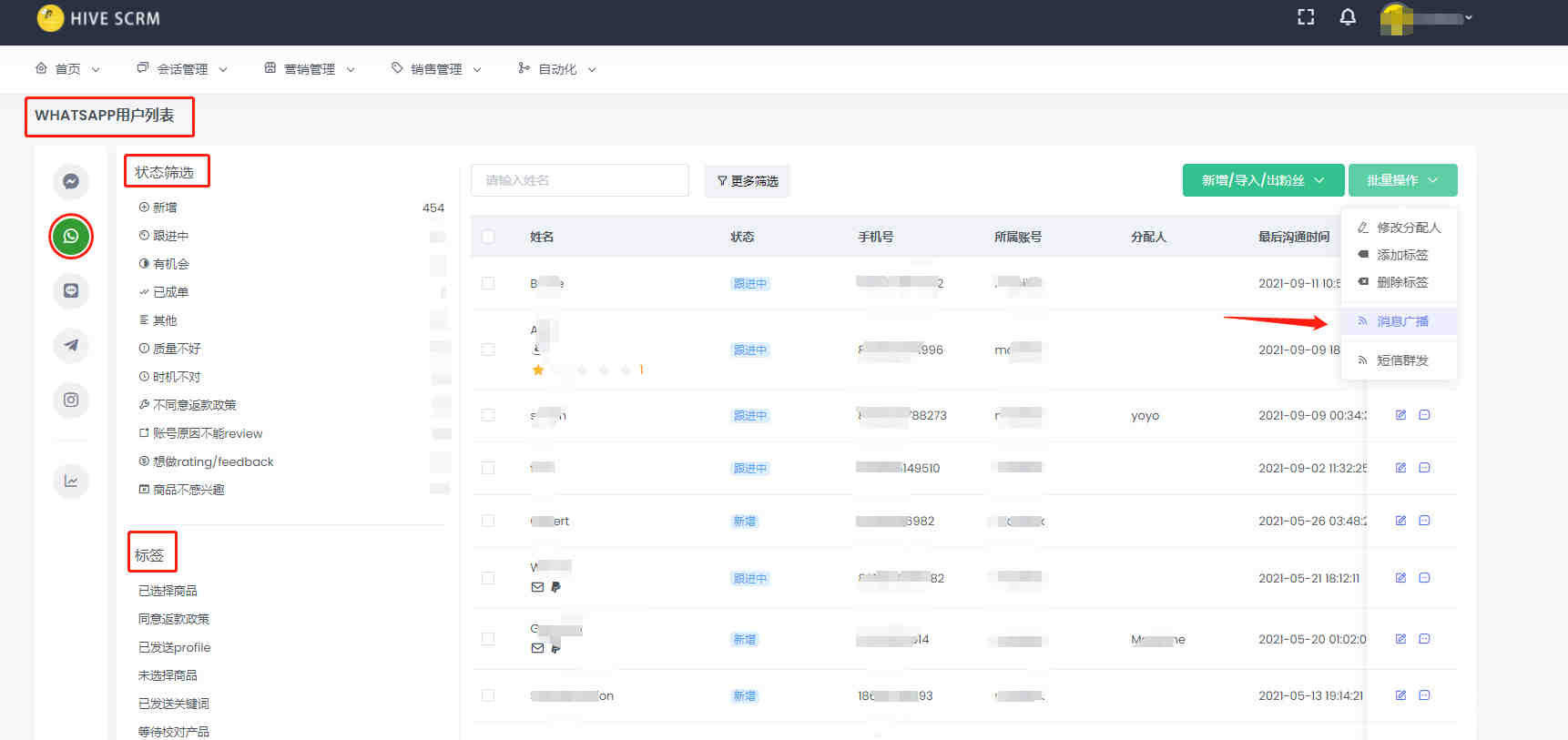
Task: Check the row with phone ending 149510
Action: coord(488,468)
